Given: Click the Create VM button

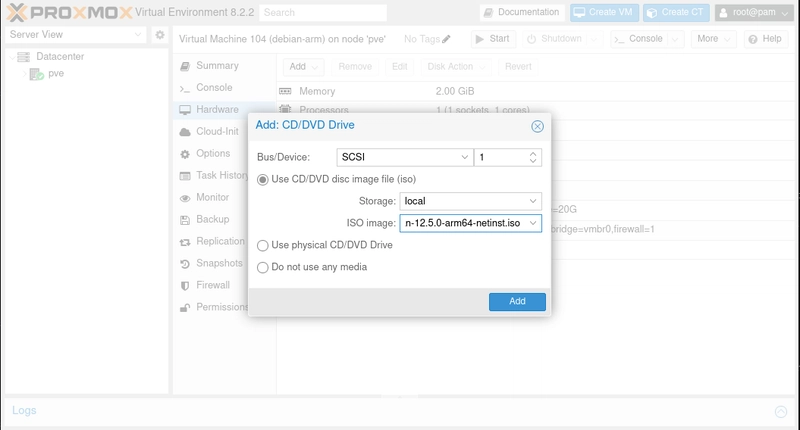Looking at the screenshot, I should click(603, 12).
